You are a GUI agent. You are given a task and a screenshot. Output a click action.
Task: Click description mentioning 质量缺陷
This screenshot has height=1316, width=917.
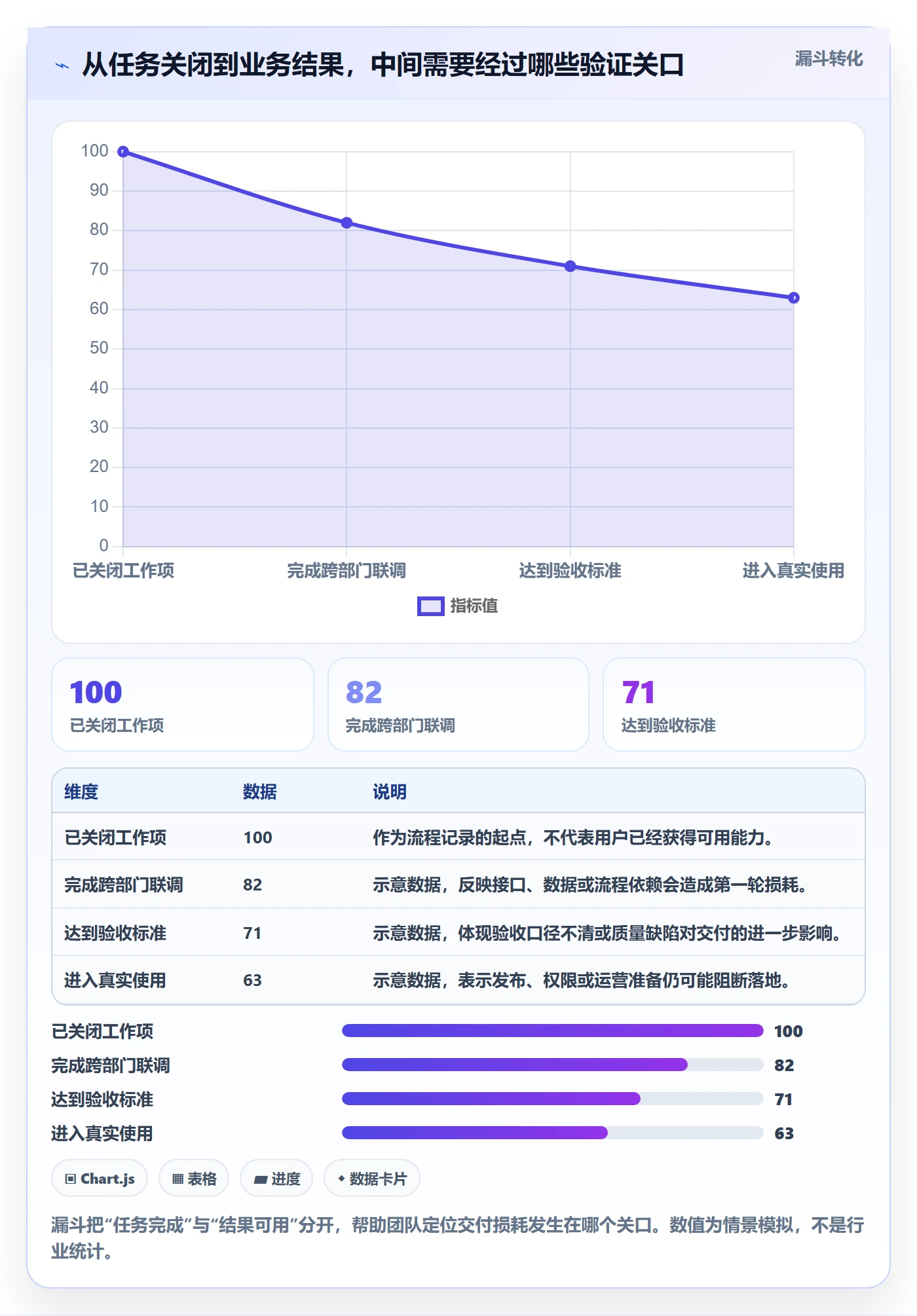[608, 933]
